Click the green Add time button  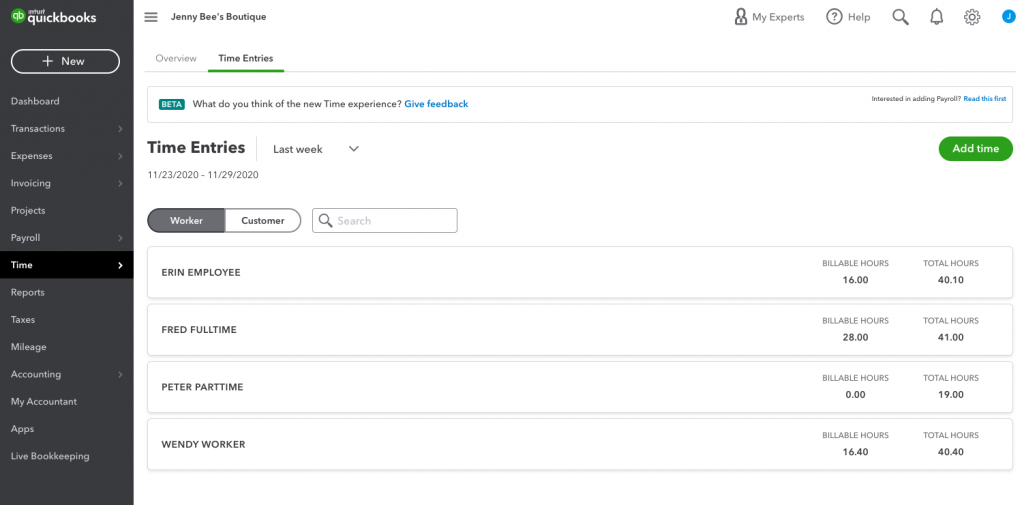click(x=976, y=148)
